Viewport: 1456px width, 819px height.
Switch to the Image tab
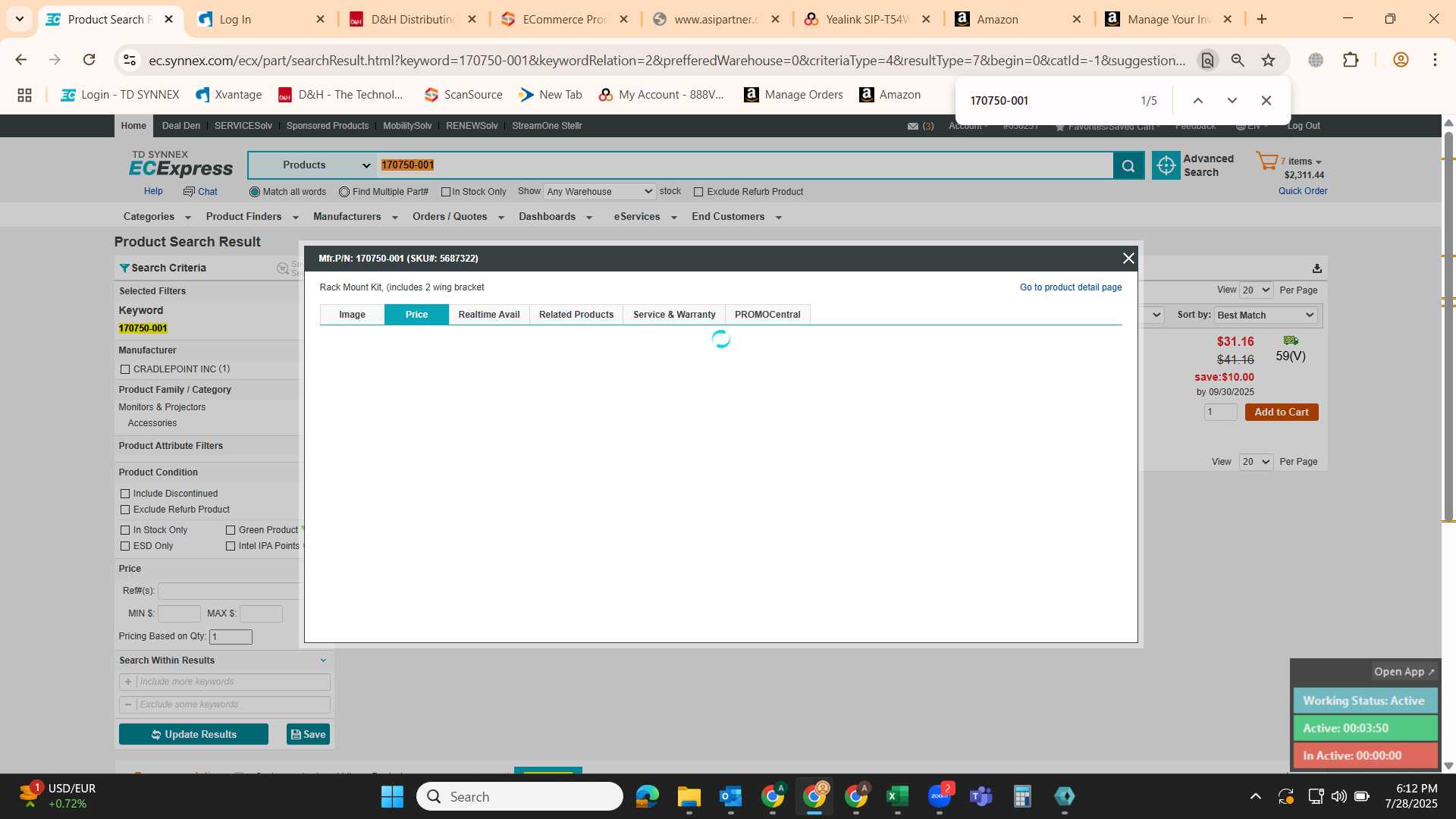coord(352,315)
